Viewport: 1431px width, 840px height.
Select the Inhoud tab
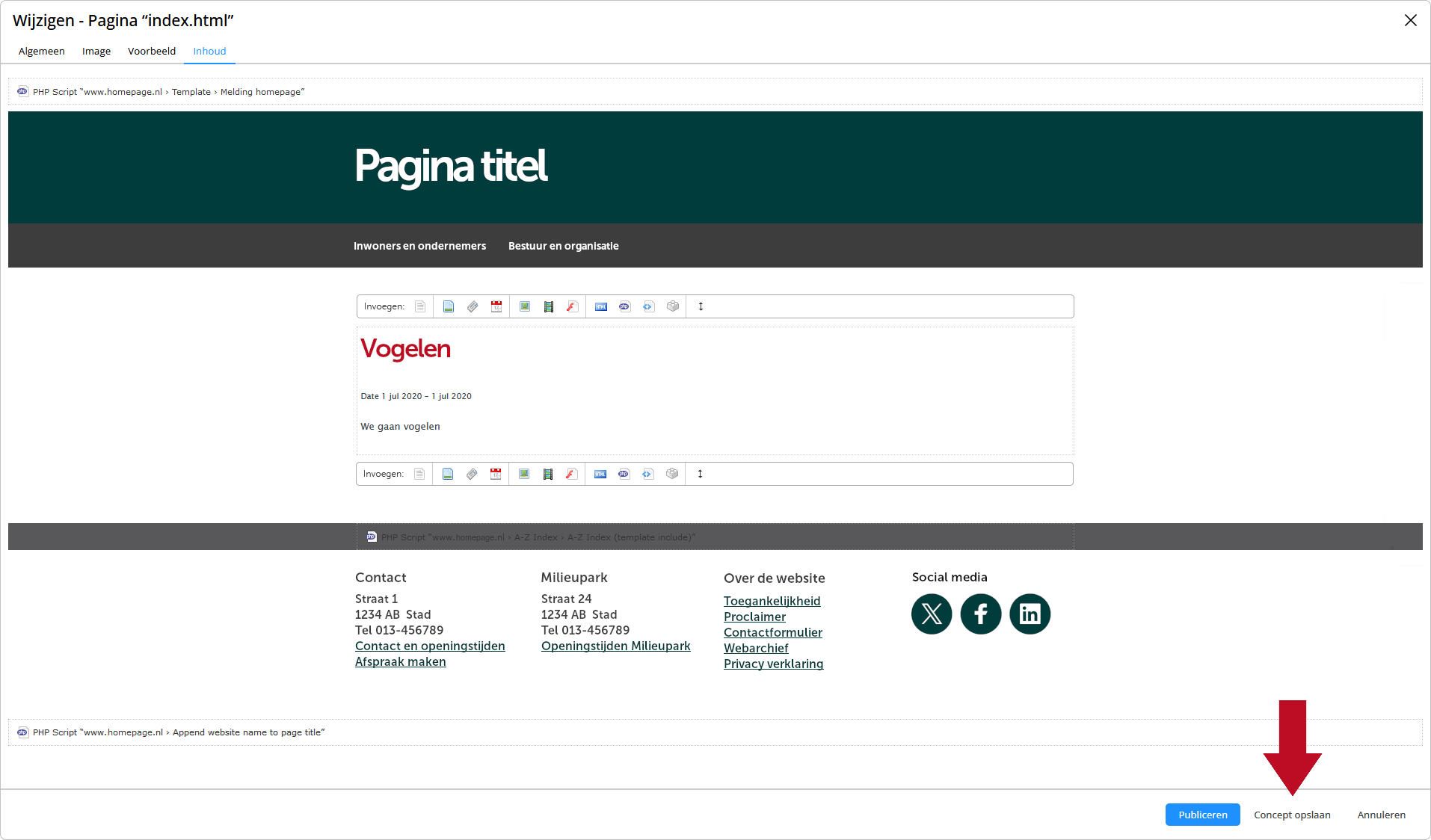(x=209, y=51)
